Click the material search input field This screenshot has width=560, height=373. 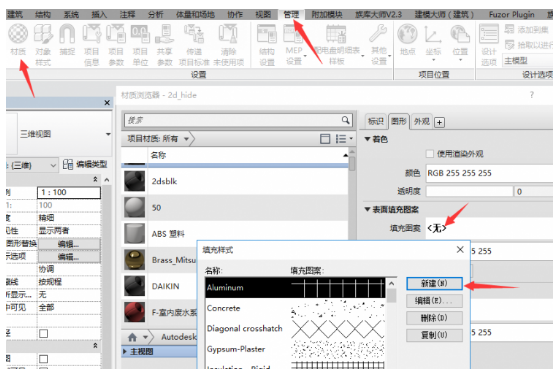click(x=232, y=120)
